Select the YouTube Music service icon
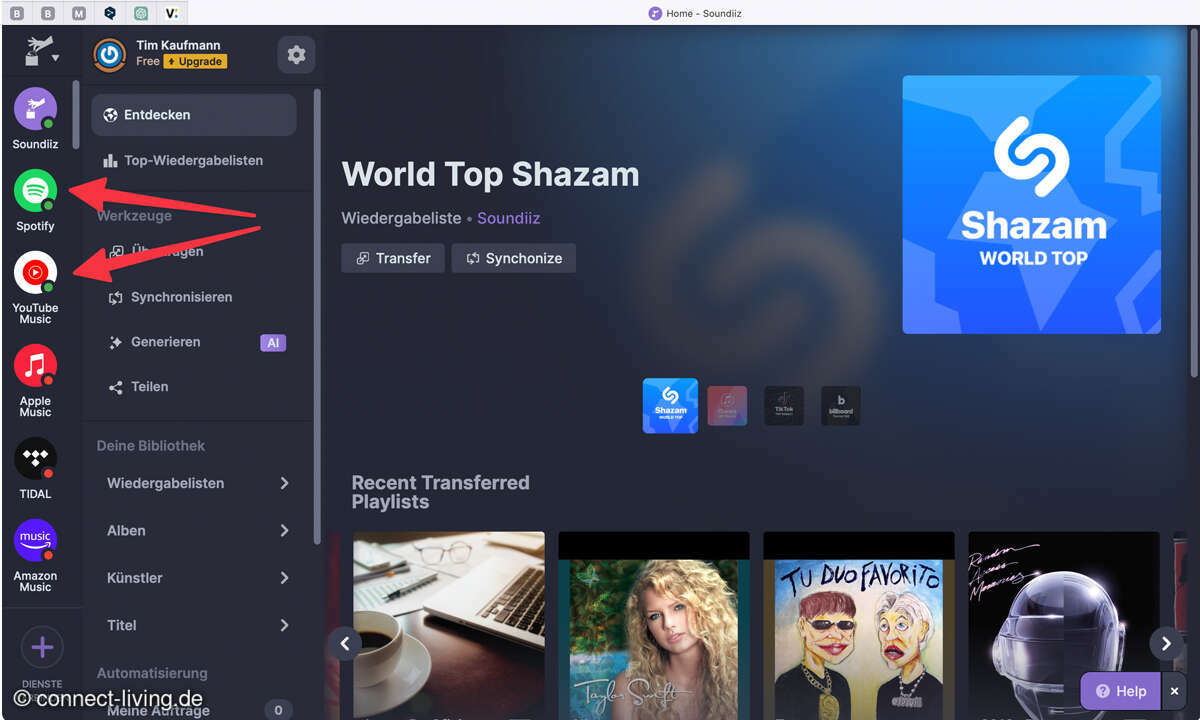This screenshot has height=720, width=1200. 35,272
